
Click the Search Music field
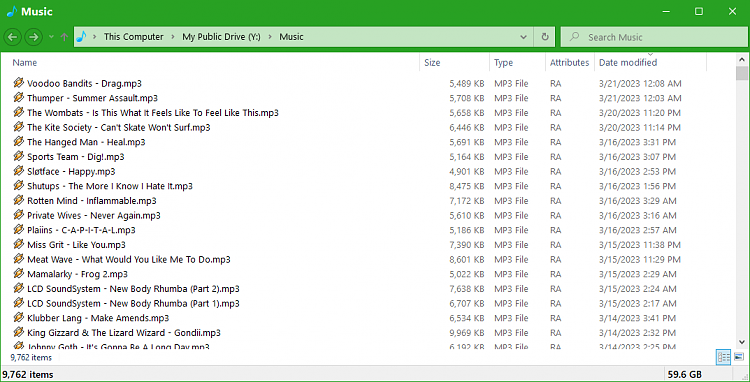[653, 37]
